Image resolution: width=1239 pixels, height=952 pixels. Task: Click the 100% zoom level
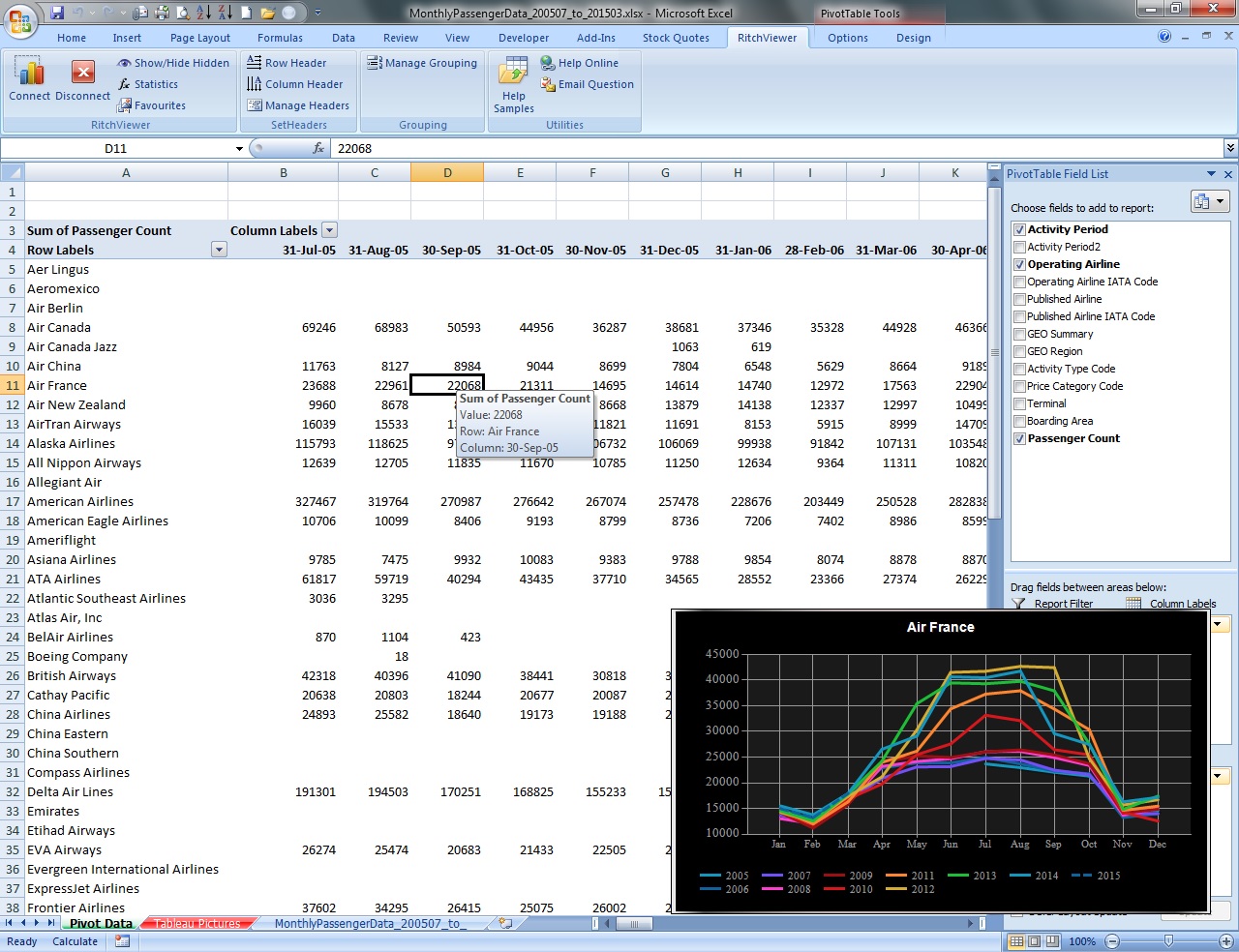tap(1082, 941)
